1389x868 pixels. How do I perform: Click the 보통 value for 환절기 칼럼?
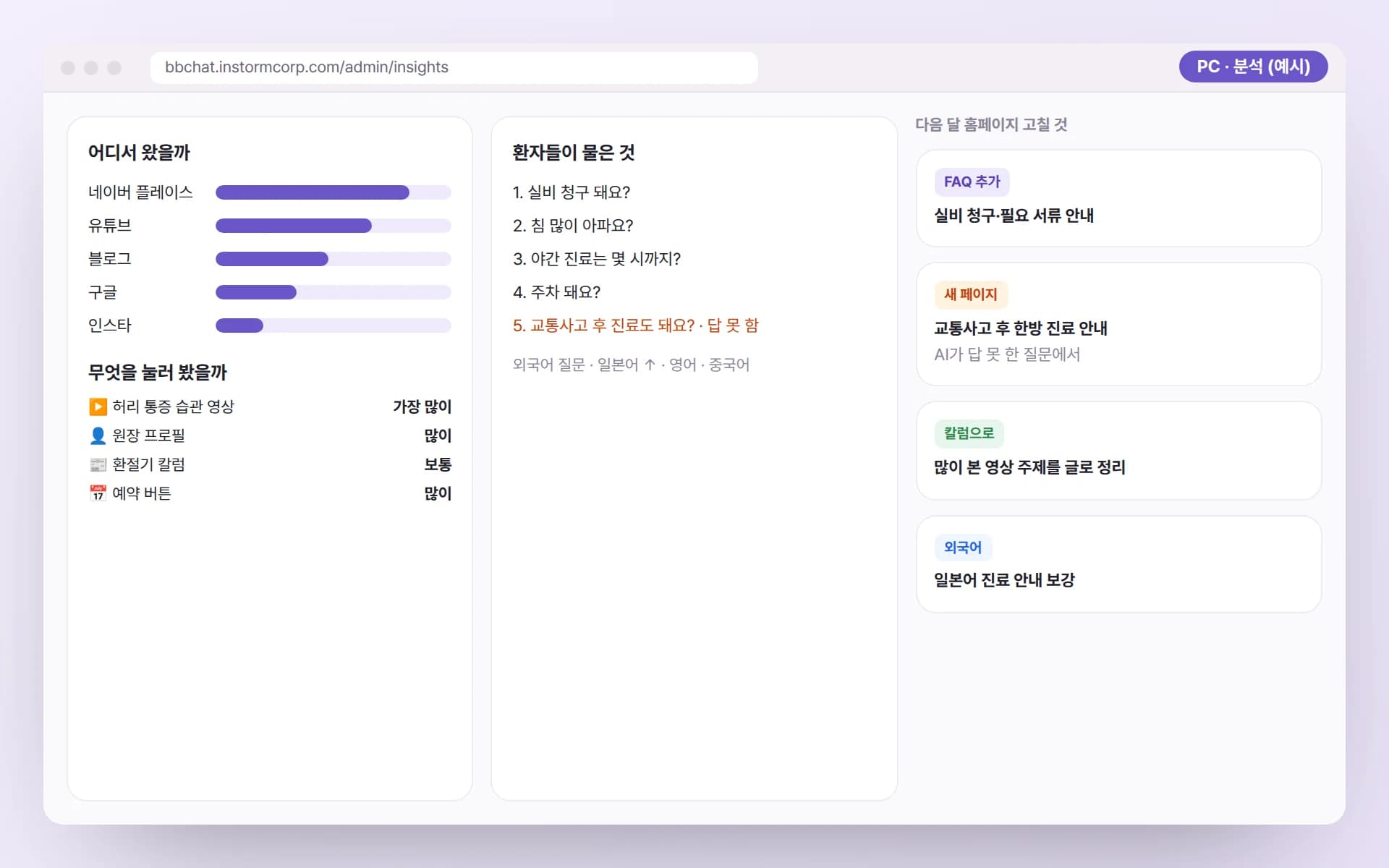[438, 464]
